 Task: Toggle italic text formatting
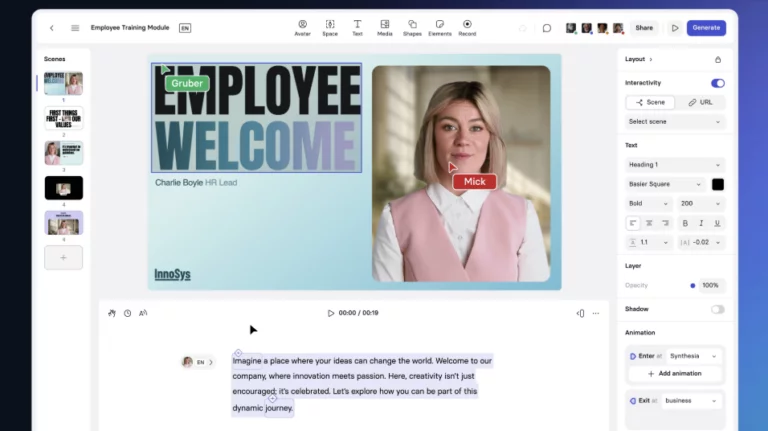coord(701,223)
